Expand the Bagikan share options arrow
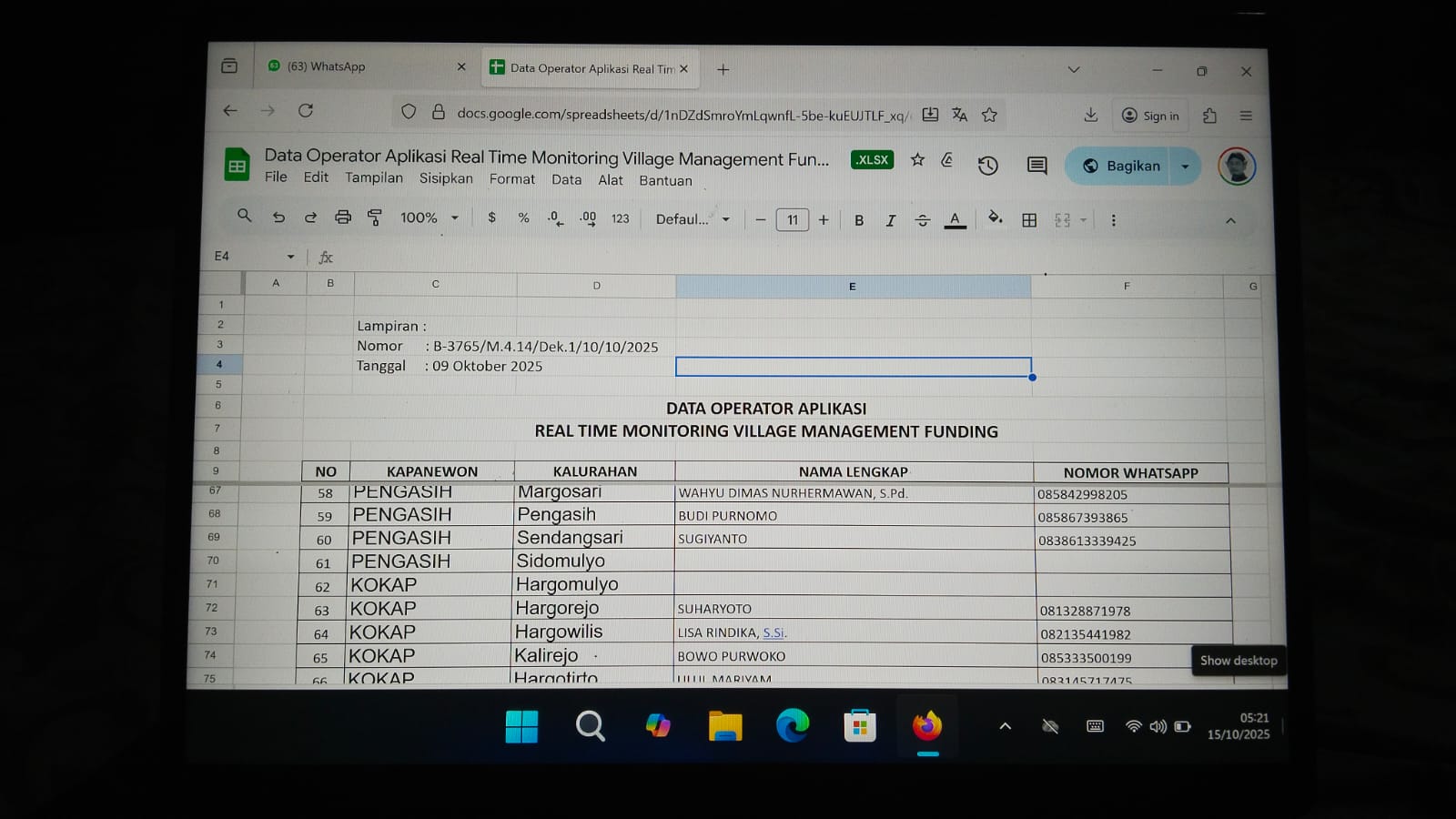This screenshot has width=1456, height=819. pyautogui.click(x=1185, y=167)
